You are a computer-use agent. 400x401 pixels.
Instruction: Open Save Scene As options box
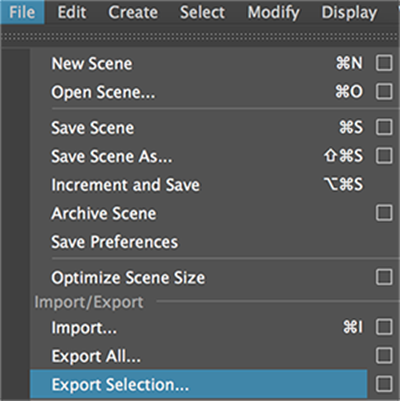[x=384, y=156]
